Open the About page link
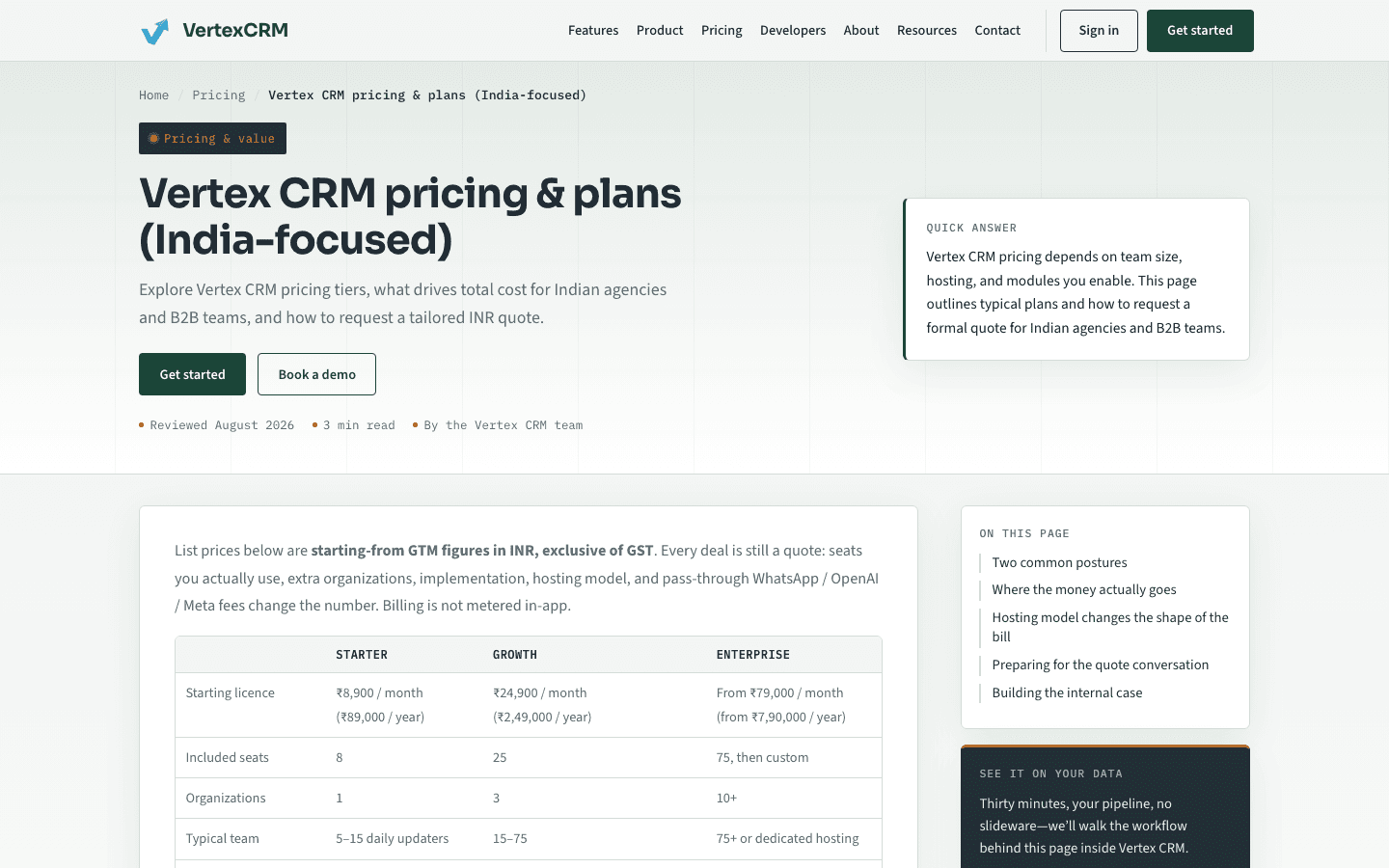 click(861, 31)
